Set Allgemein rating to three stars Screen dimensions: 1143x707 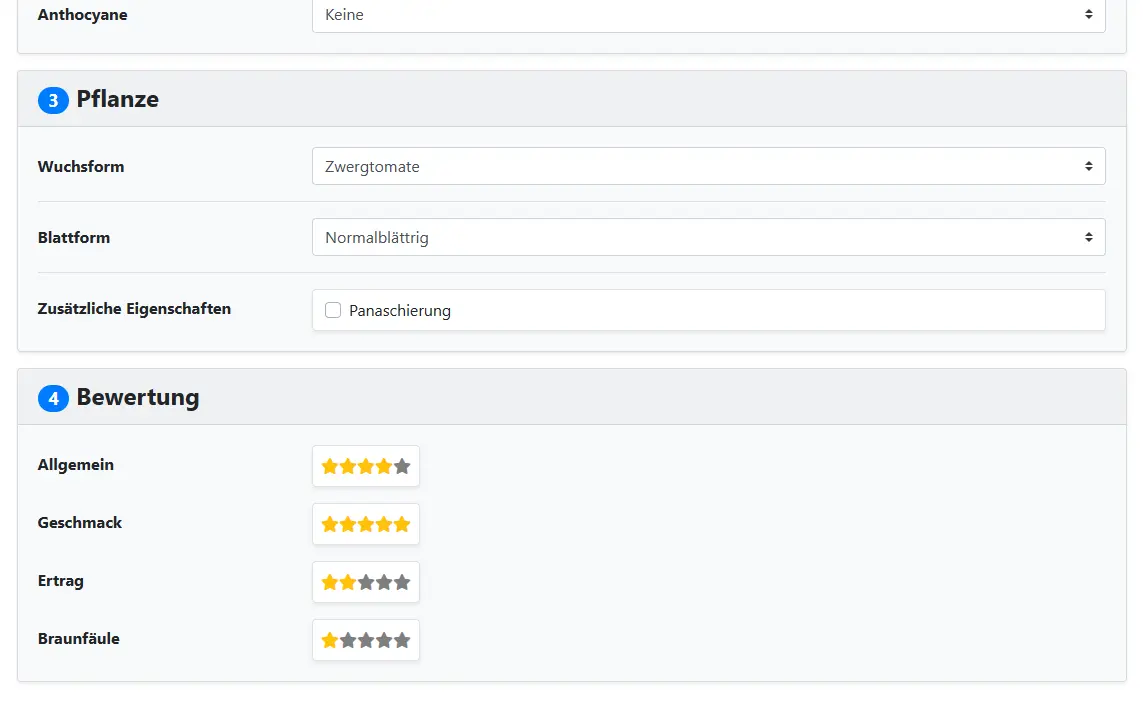(366, 466)
